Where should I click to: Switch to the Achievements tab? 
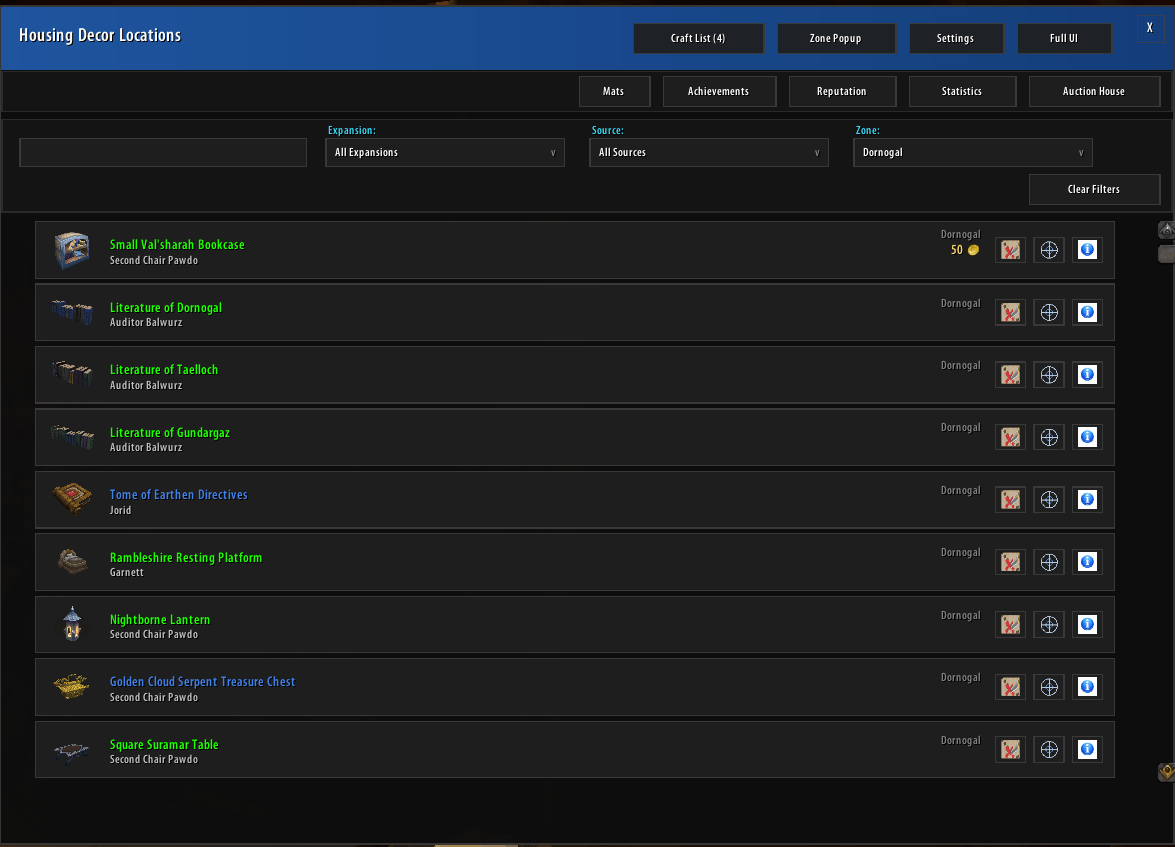point(719,91)
